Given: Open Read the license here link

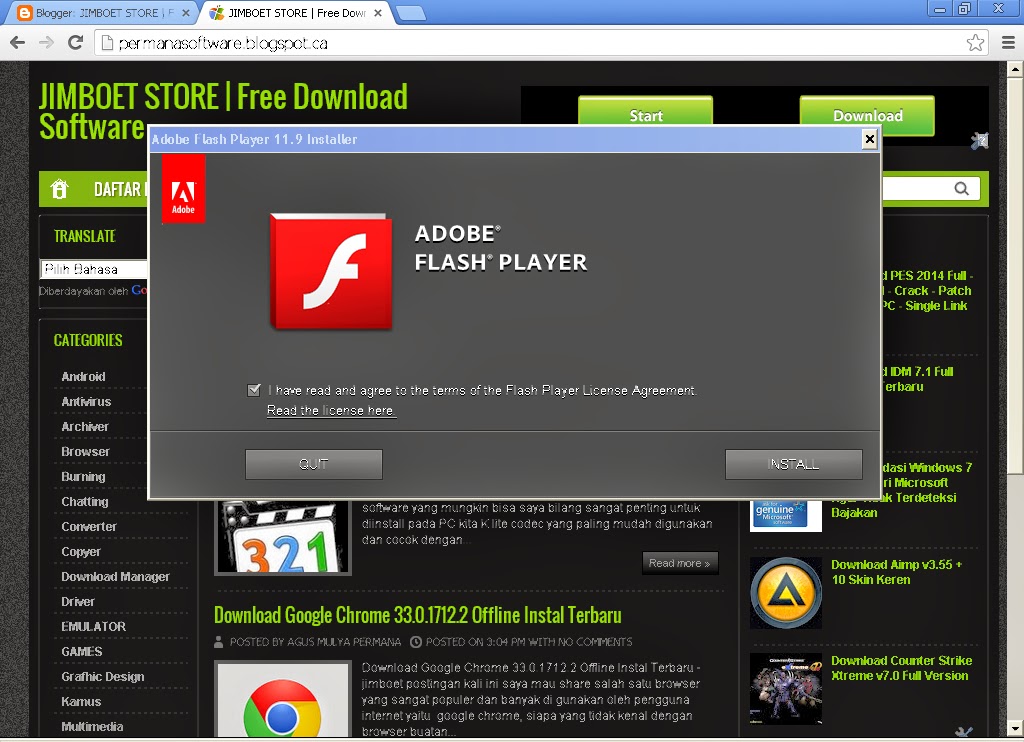Looking at the screenshot, I should pyautogui.click(x=331, y=410).
